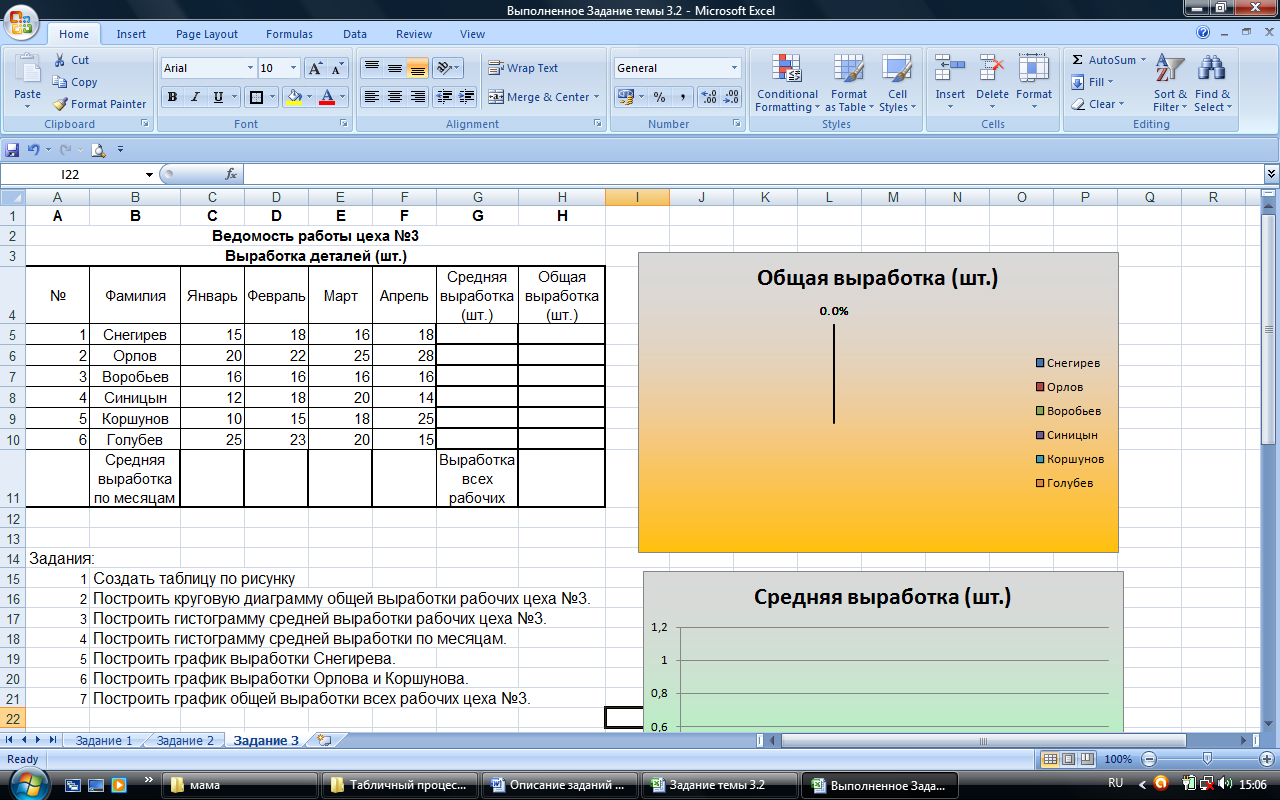Image resolution: width=1280 pixels, height=800 pixels.
Task: Click the Save icon in Quick Access
Action: [13, 150]
